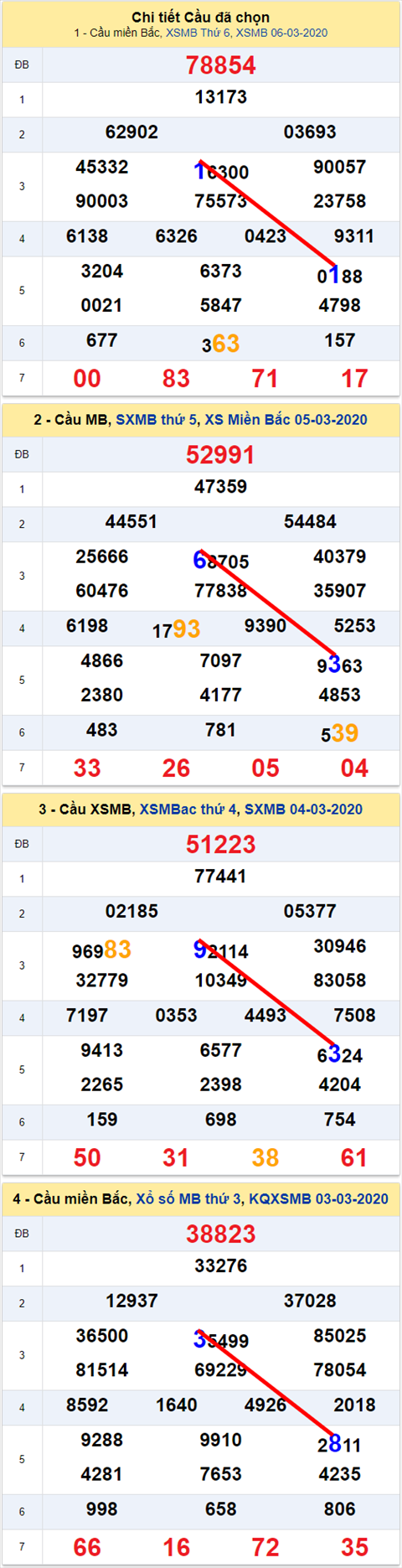The height and width of the screenshot is (1568, 402).
Task: Open the XSMB Thứ 6 link
Action: pyautogui.click(x=198, y=33)
